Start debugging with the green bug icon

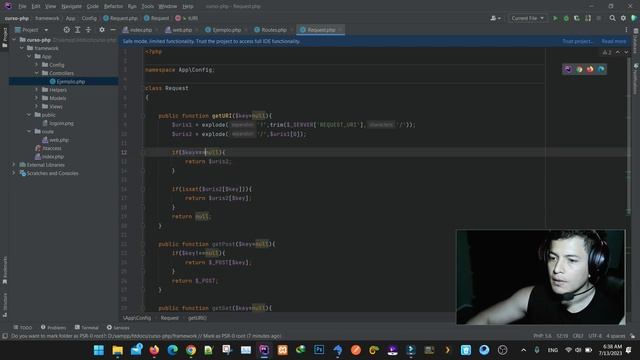pos(566,18)
